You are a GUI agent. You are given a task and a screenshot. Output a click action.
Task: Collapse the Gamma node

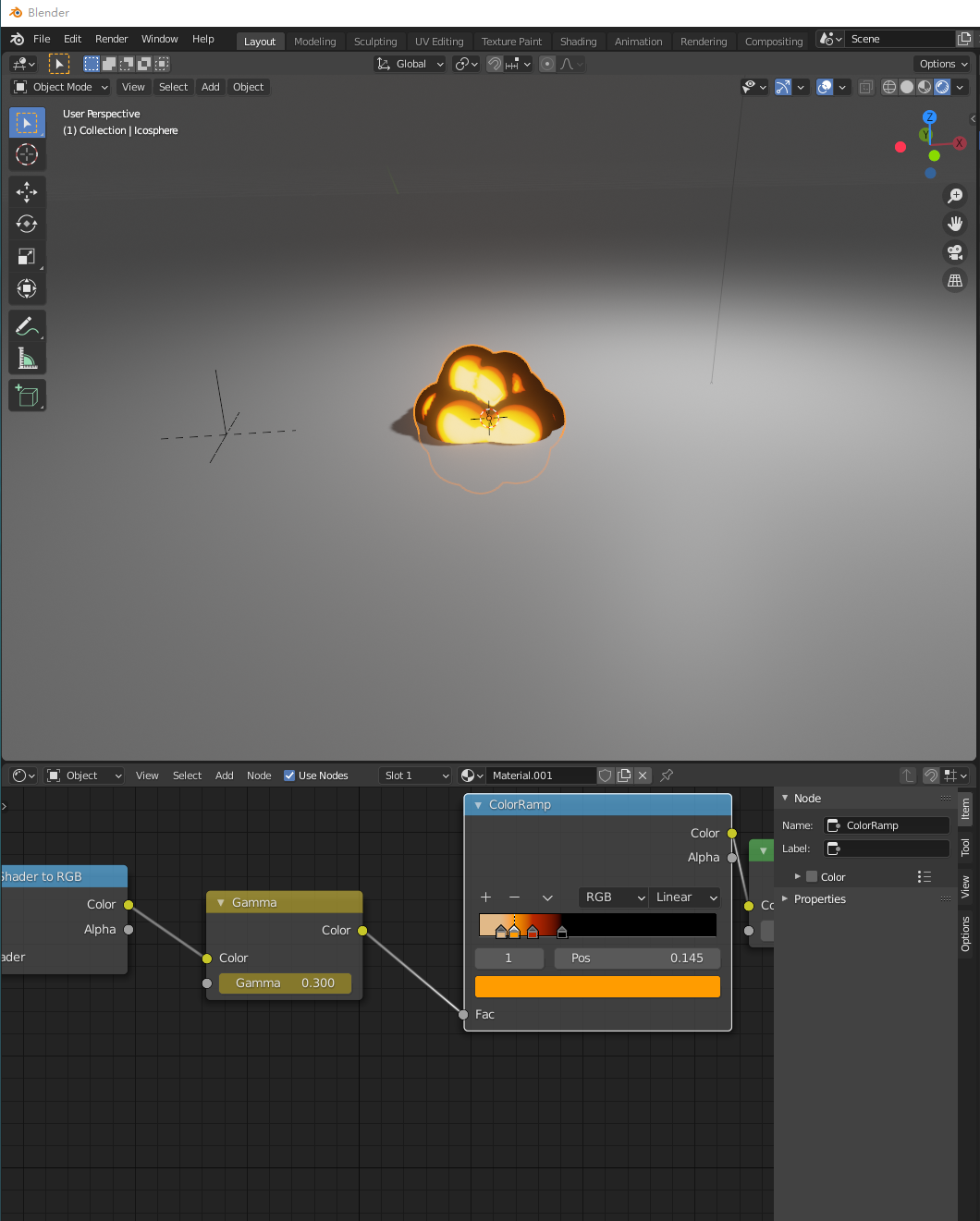tap(221, 903)
